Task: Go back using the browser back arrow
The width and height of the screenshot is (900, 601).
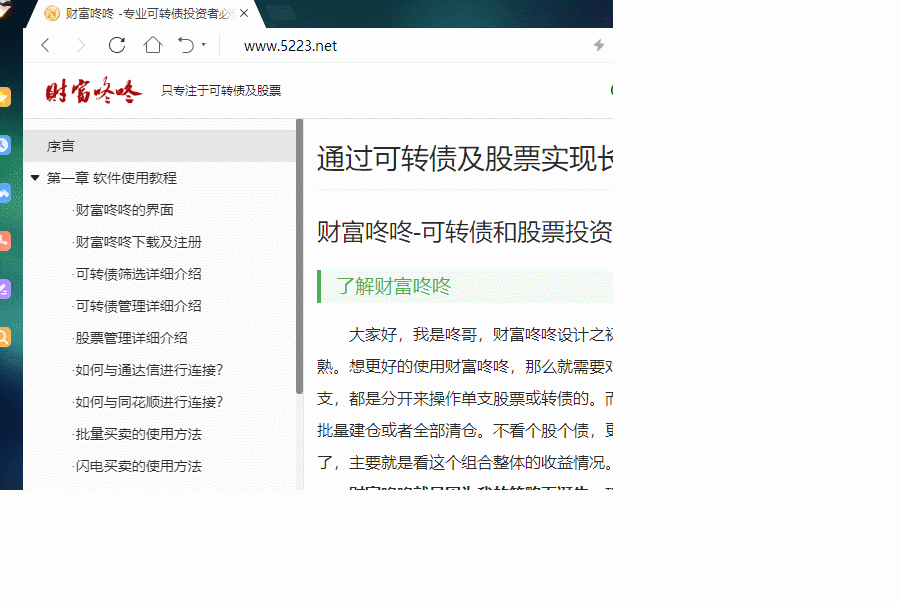Action: pyautogui.click(x=46, y=45)
